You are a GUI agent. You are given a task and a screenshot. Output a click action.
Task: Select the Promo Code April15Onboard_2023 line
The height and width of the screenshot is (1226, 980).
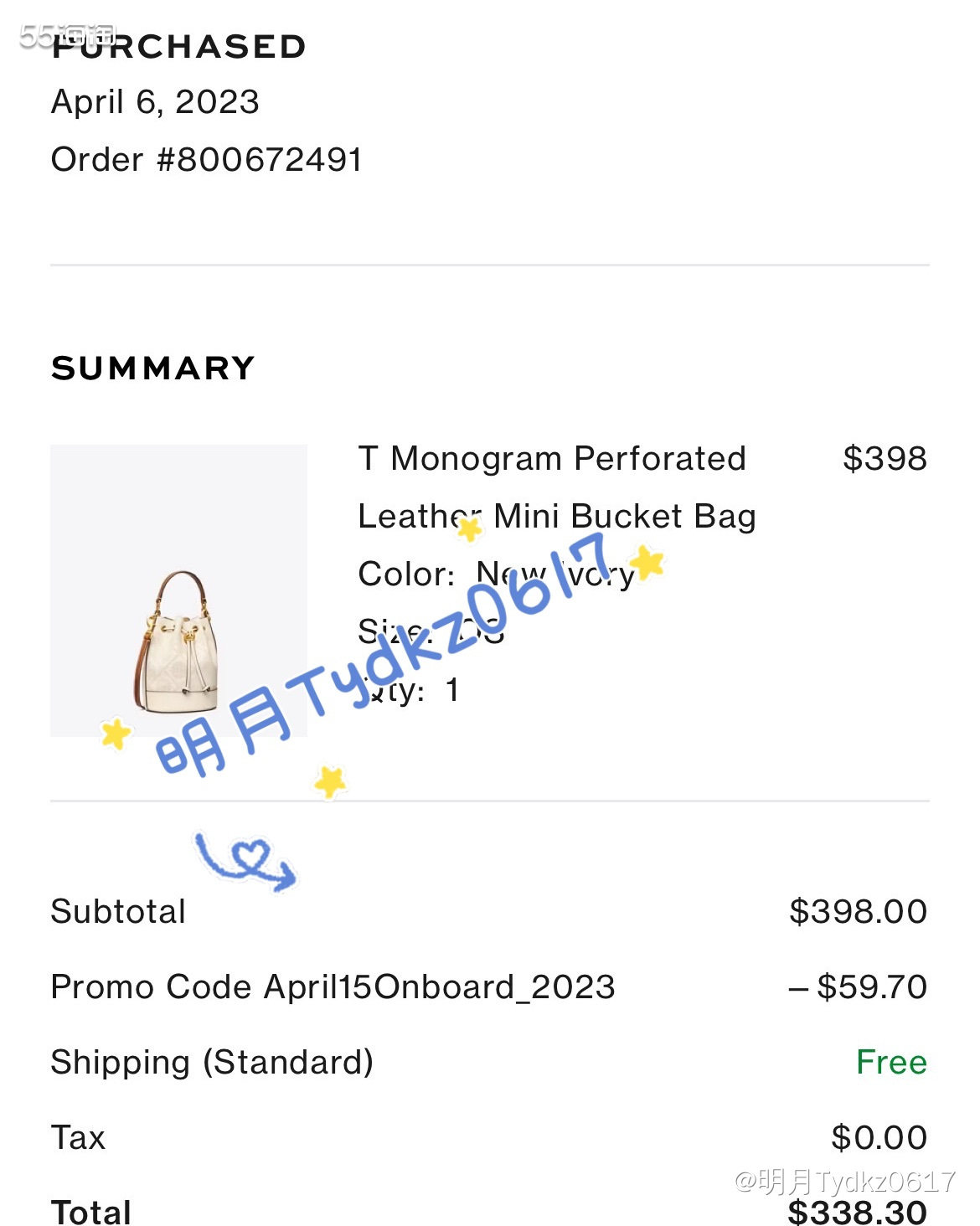(x=333, y=986)
